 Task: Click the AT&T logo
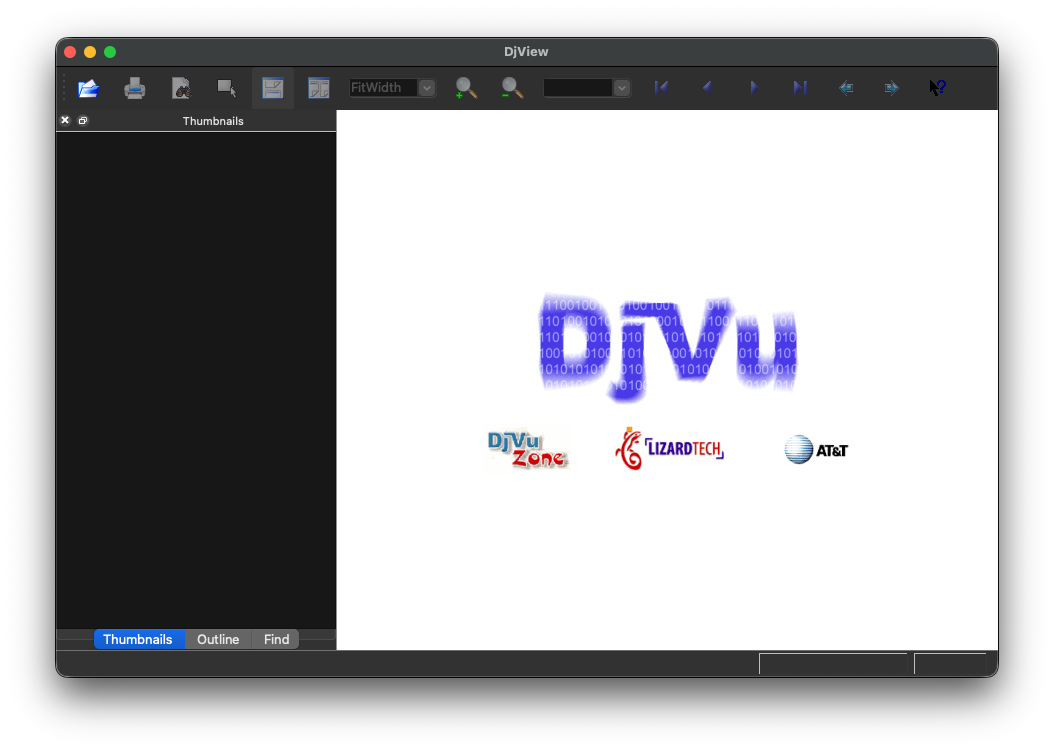[816, 450]
